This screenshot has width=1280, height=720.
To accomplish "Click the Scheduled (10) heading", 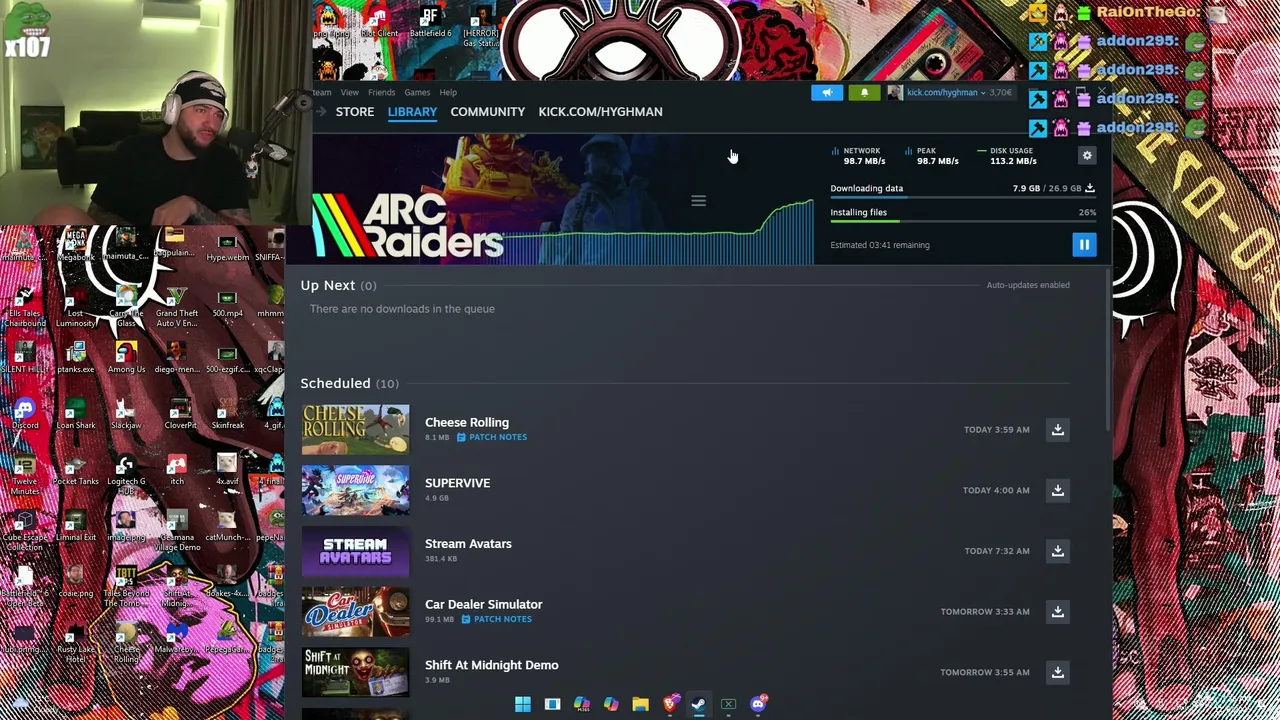I will [x=349, y=383].
